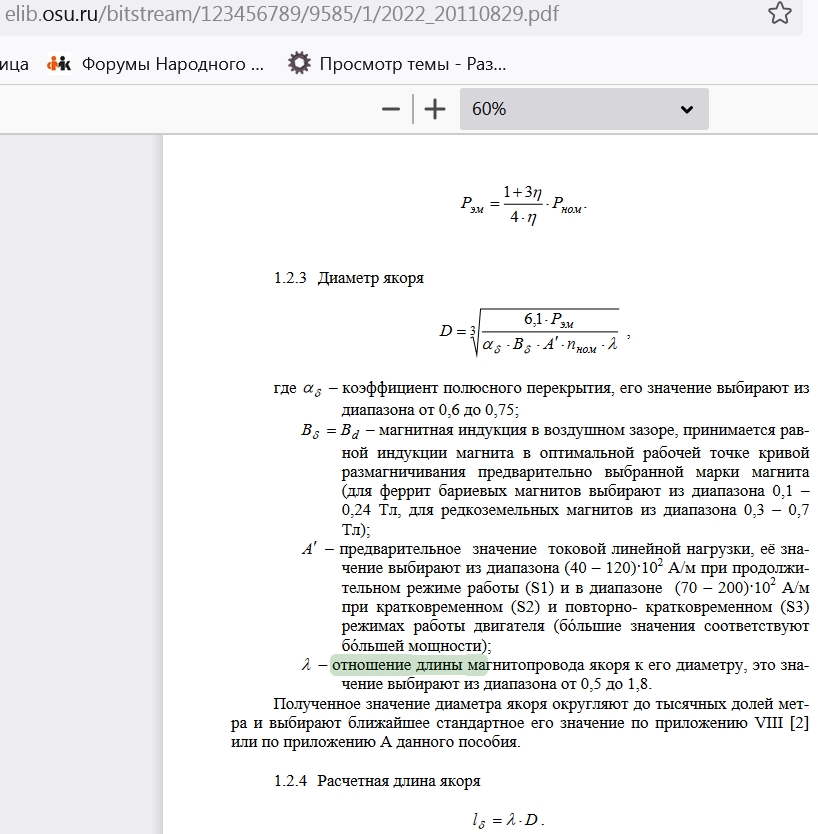
Task: Click the text 'или по приложению А данного пособия.'
Action: pos(375,742)
